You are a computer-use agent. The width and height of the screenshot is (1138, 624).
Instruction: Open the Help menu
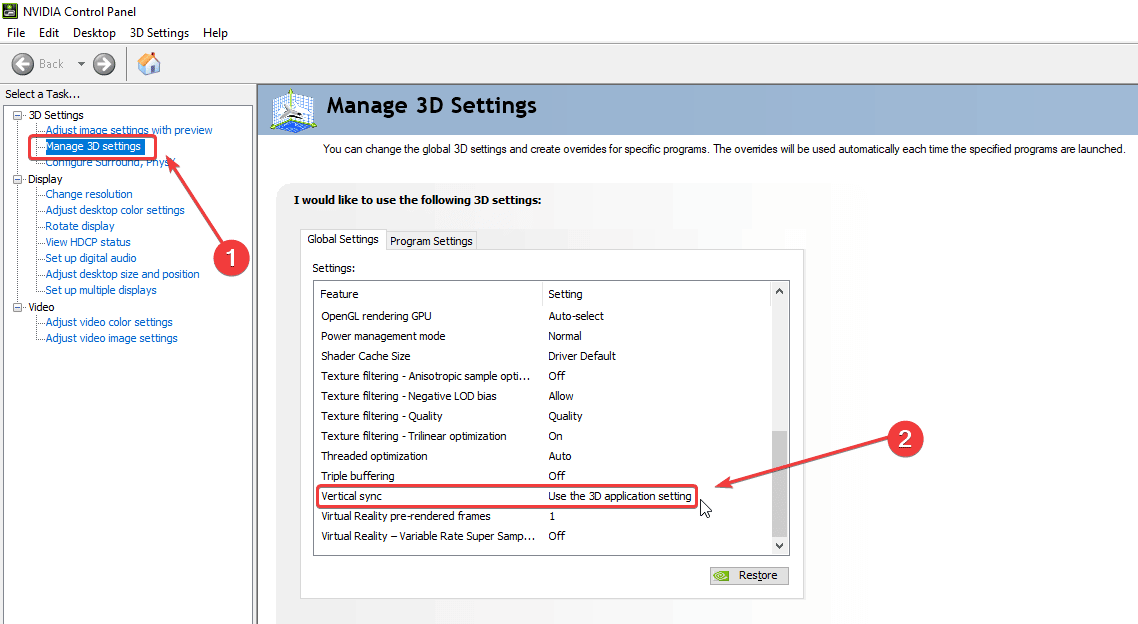click(215, 33)
